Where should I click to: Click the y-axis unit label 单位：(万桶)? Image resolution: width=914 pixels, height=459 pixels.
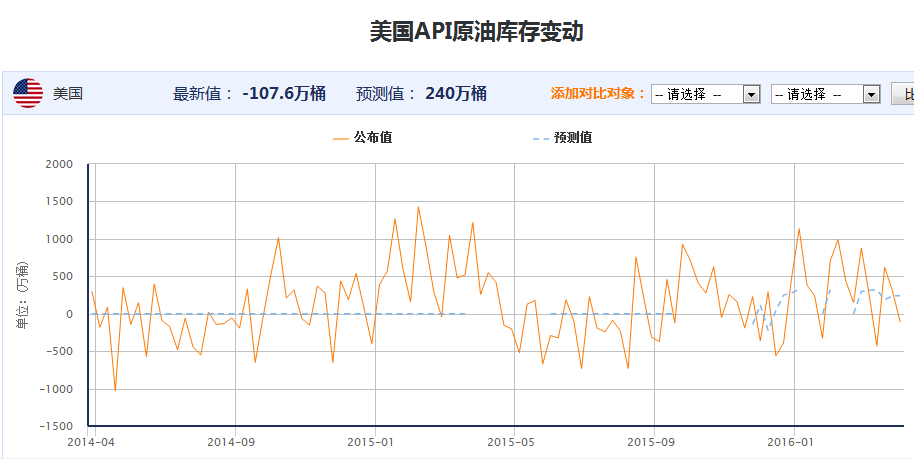pyautogui.click(x=22, y=295)
